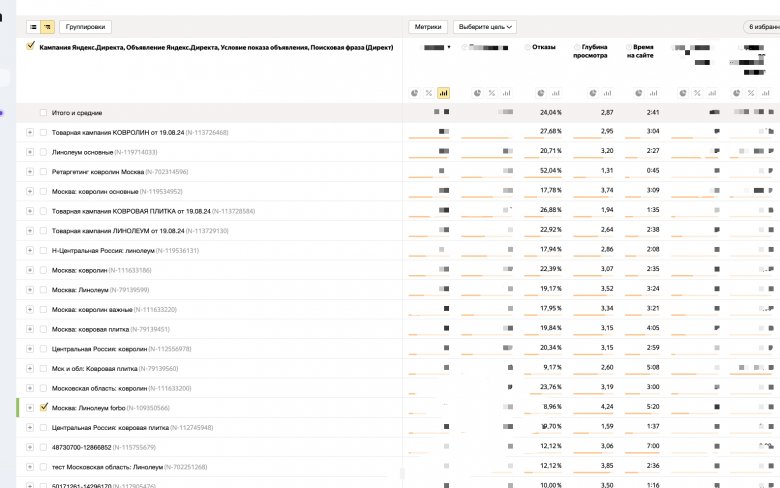
Task: Select the Время на сайте radio button
Action: pos(625,47)
